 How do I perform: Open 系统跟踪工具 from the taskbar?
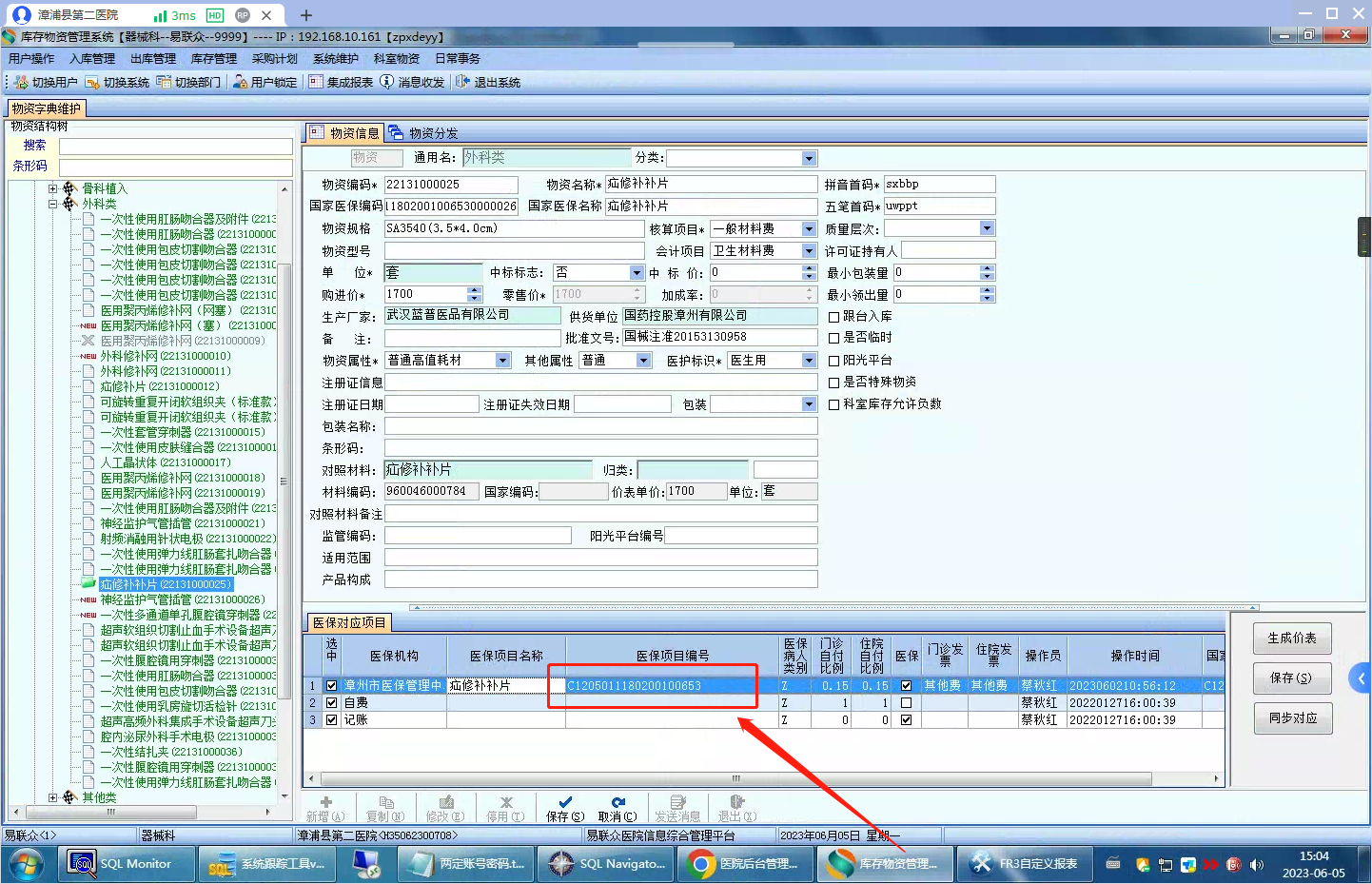[x=268, y=864]
